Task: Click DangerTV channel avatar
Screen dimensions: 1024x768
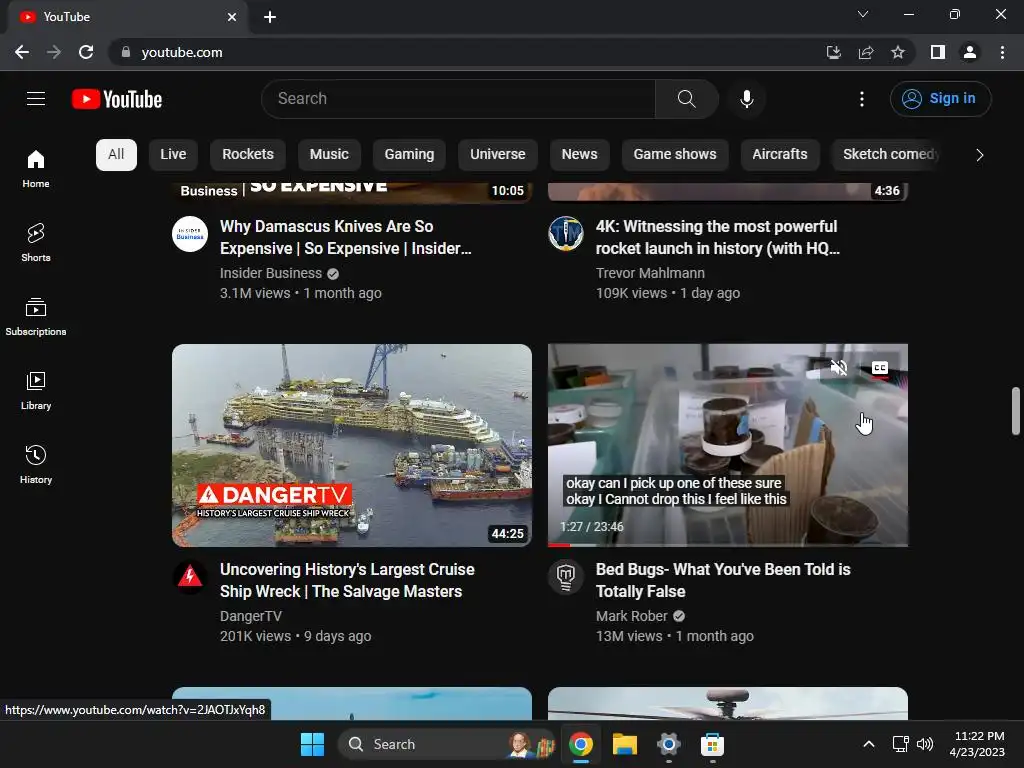Action: (x=190, y=577)
